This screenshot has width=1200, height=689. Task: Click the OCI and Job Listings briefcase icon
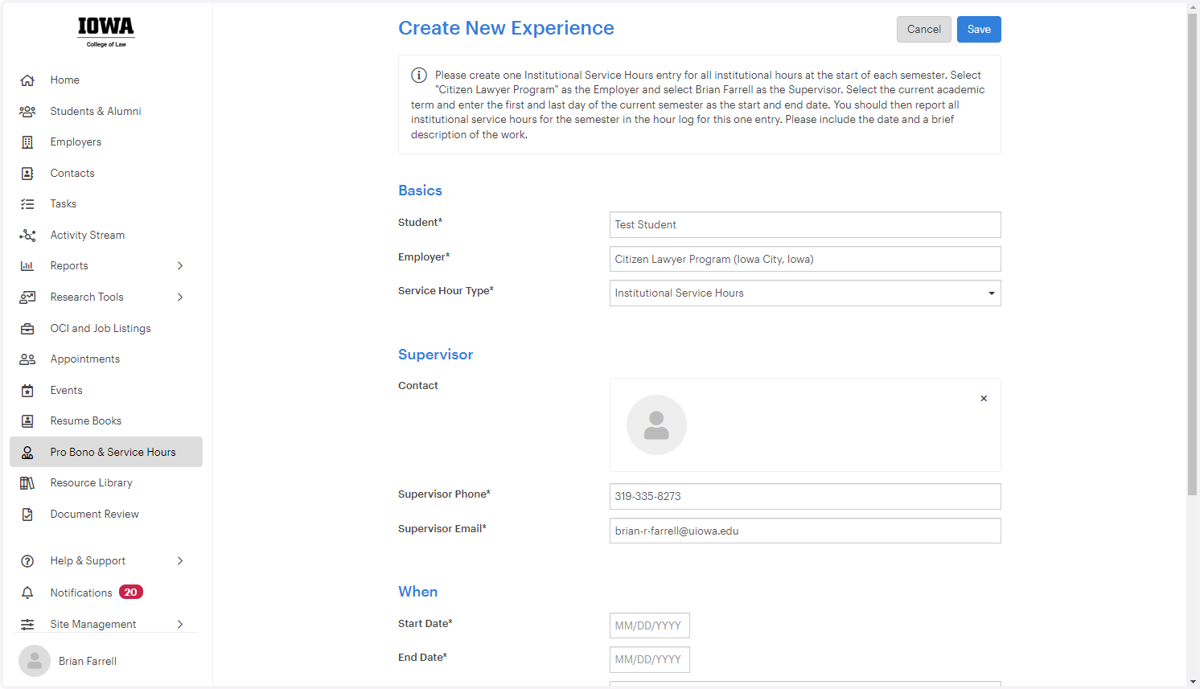(27, 328)
